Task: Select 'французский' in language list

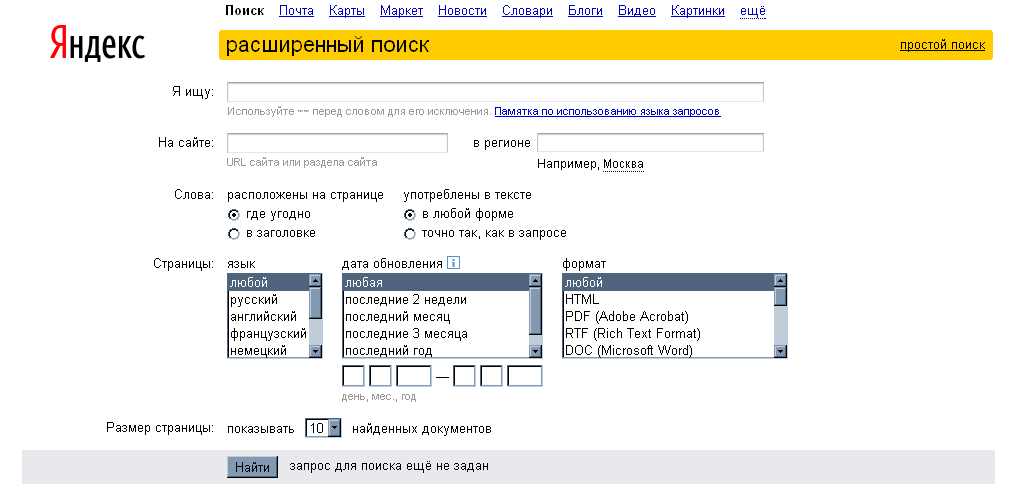Action: (269, 334)
